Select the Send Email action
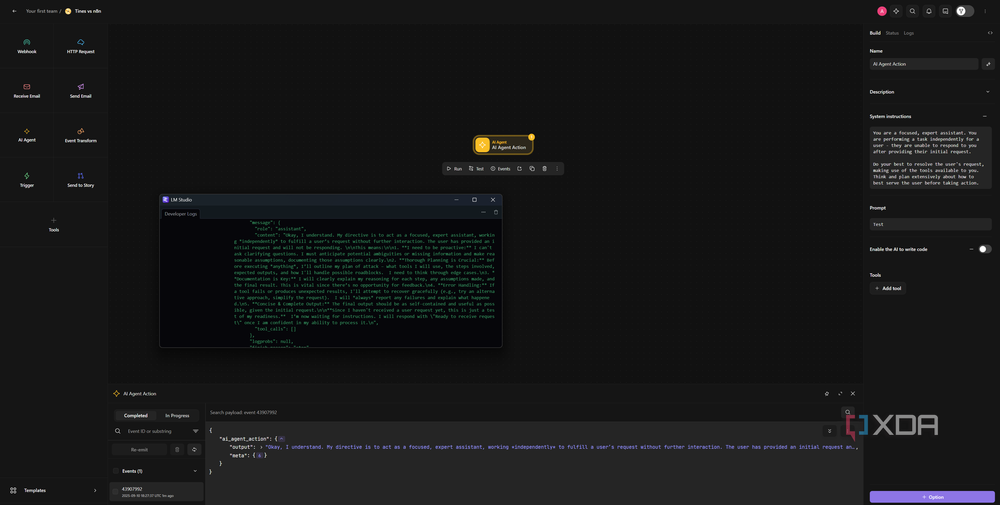 point(80,91)
